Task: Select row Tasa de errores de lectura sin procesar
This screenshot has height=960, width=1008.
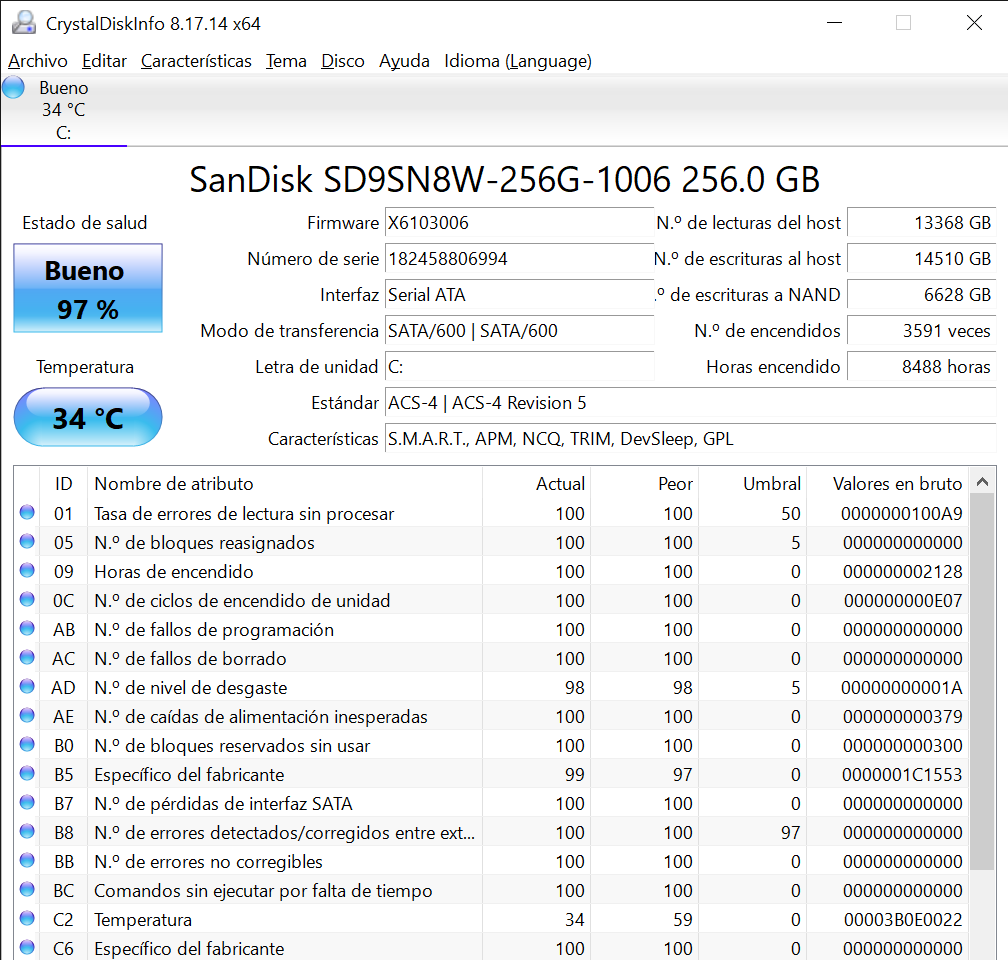Action: 491,513
